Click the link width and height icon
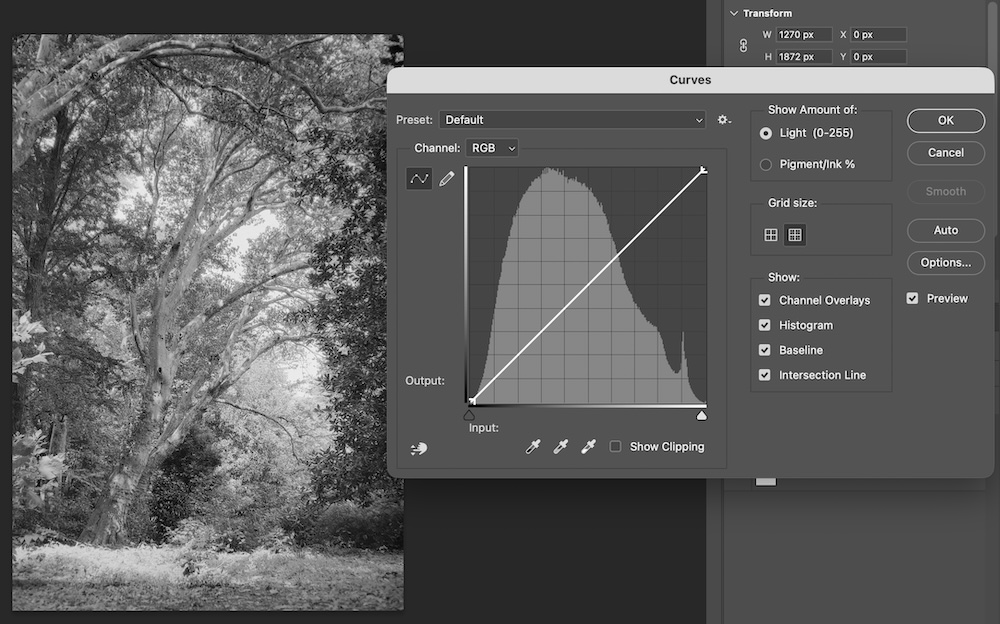The width and height of the screenshot is (1000, 624). (743, 46)
